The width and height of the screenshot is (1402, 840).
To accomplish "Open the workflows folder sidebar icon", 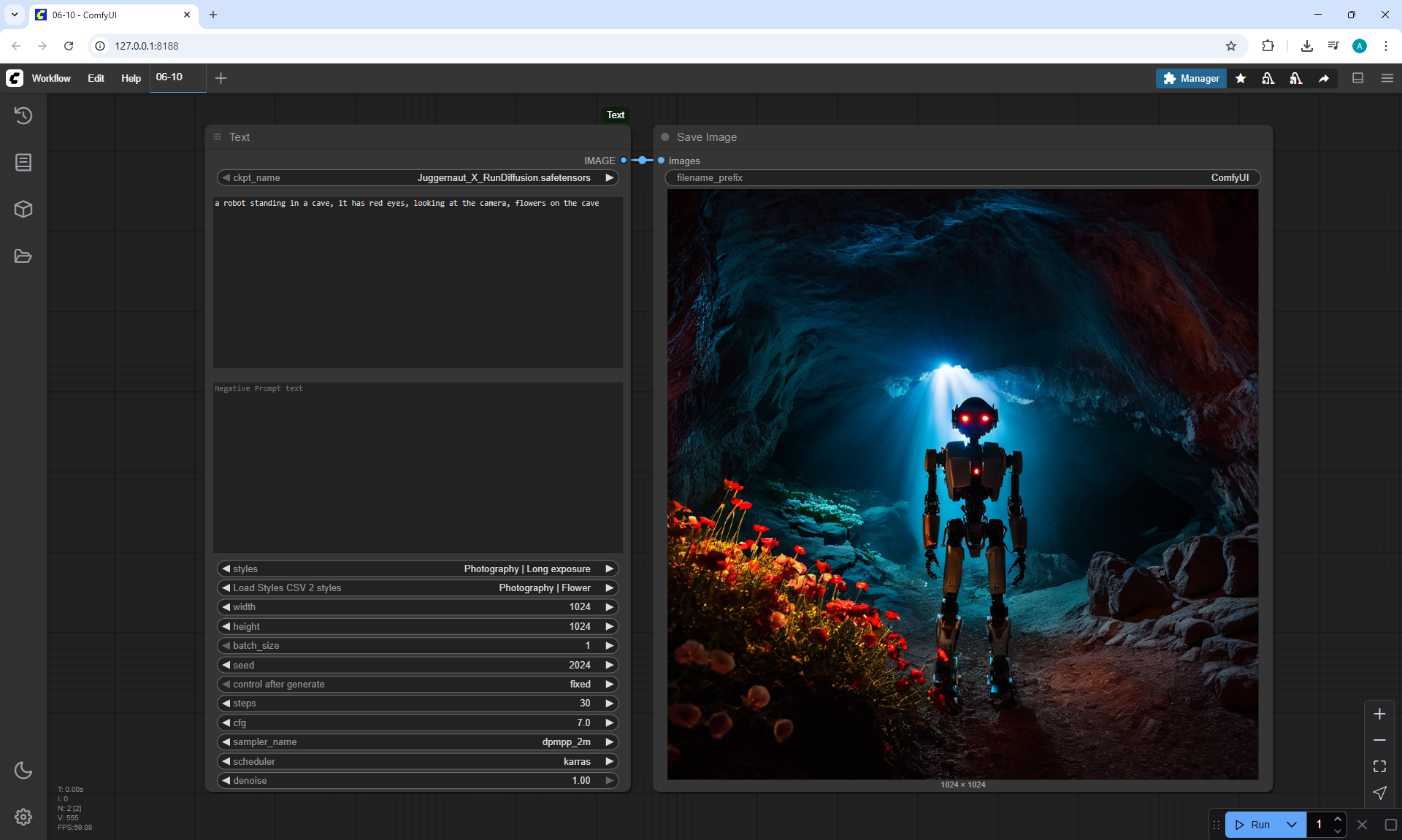I will coord(23,256).
